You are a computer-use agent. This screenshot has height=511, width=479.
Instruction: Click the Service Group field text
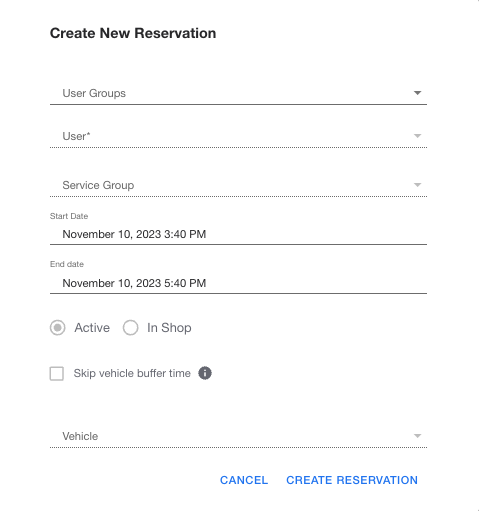click(x=98, y=185)
